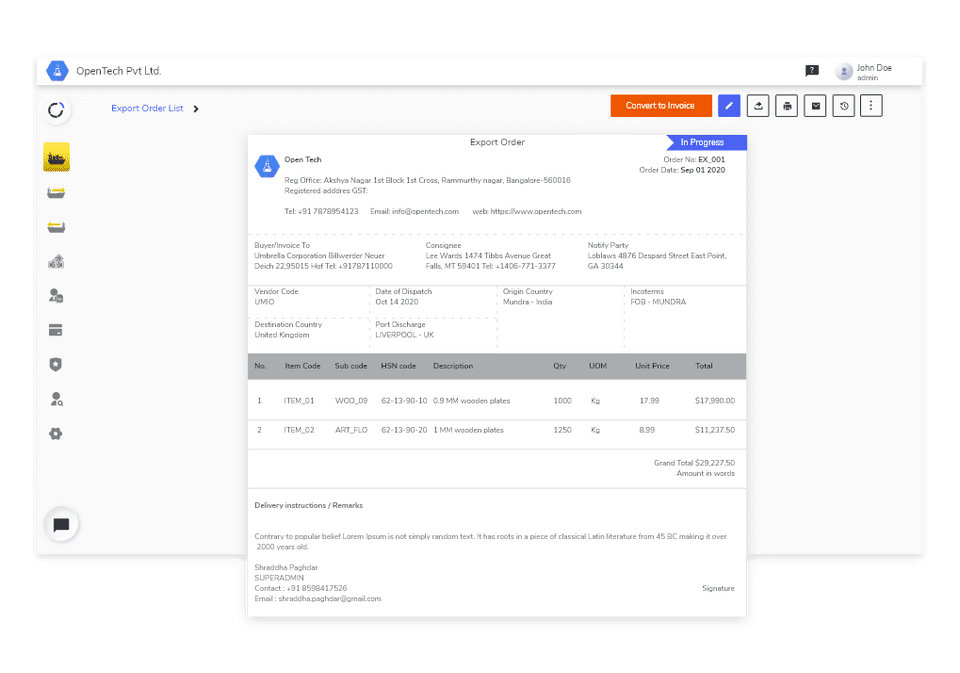The image size is (960, 673).
Task: Click the OpenTech logo in the header
Action: point(58,71)
